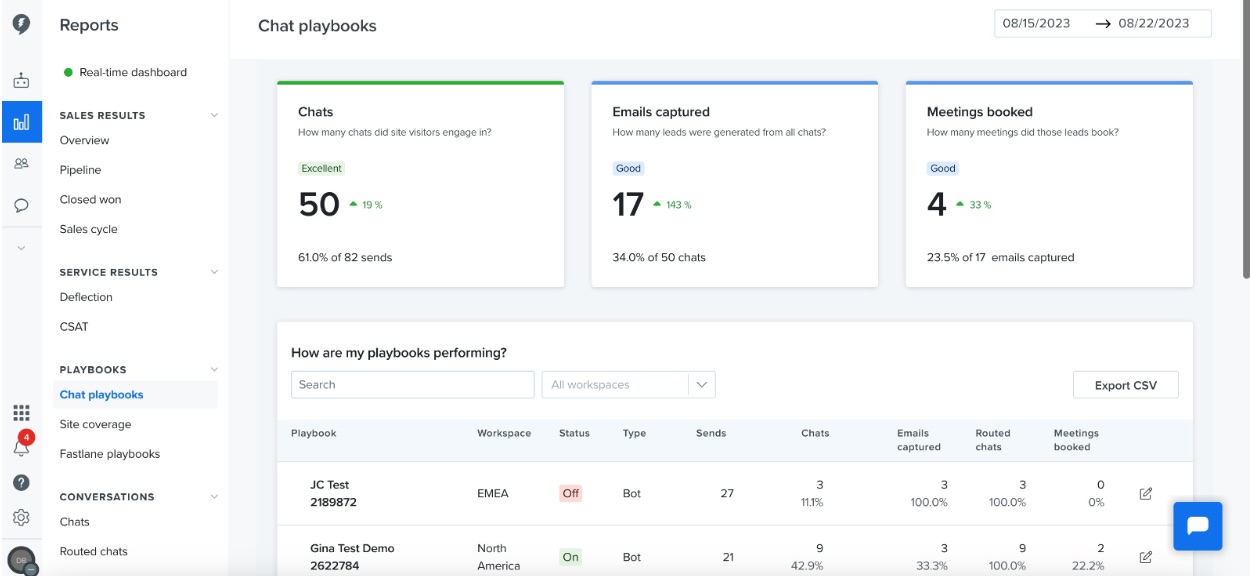Click the Emails captured card title

pos(661,112)
